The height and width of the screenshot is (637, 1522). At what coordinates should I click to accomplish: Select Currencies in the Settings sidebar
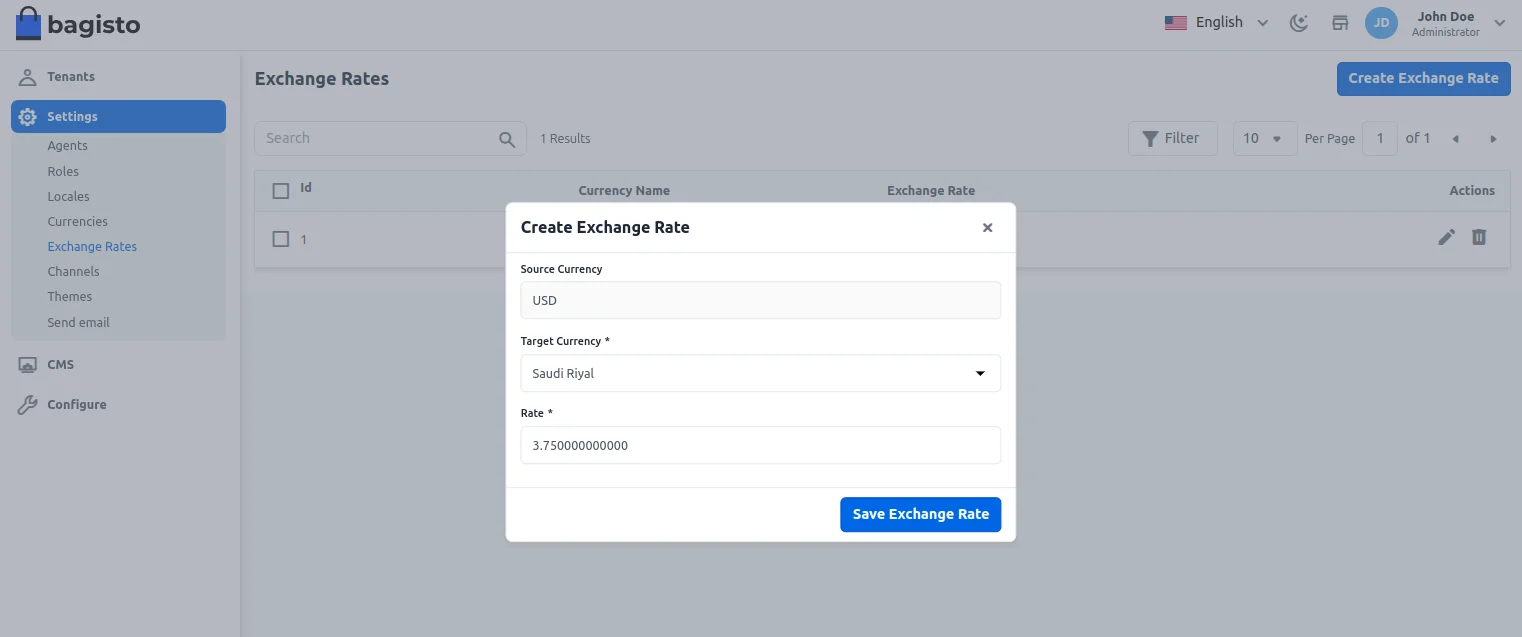[x=77, y=221]
